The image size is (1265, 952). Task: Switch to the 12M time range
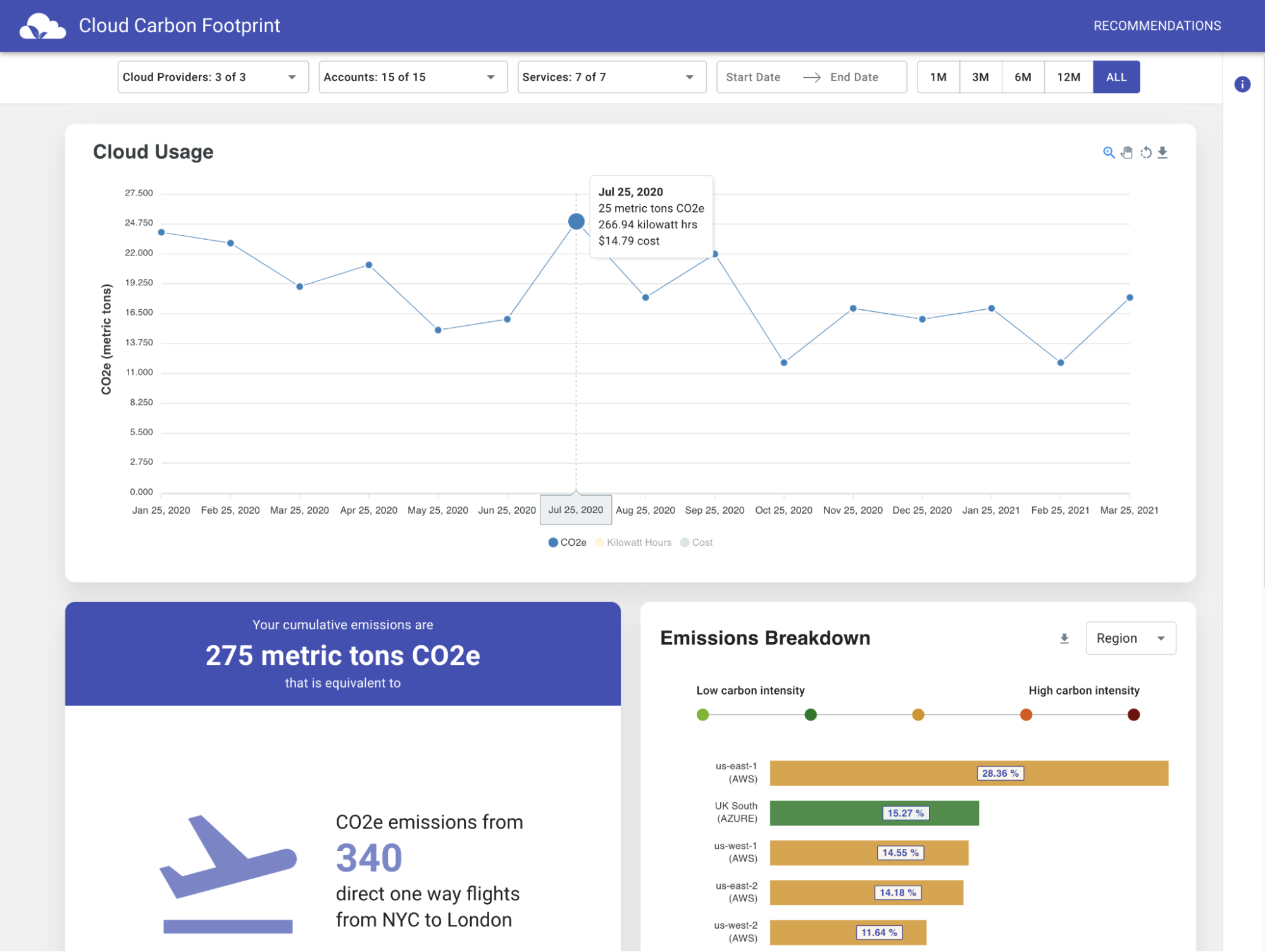tap(1068, 77)
